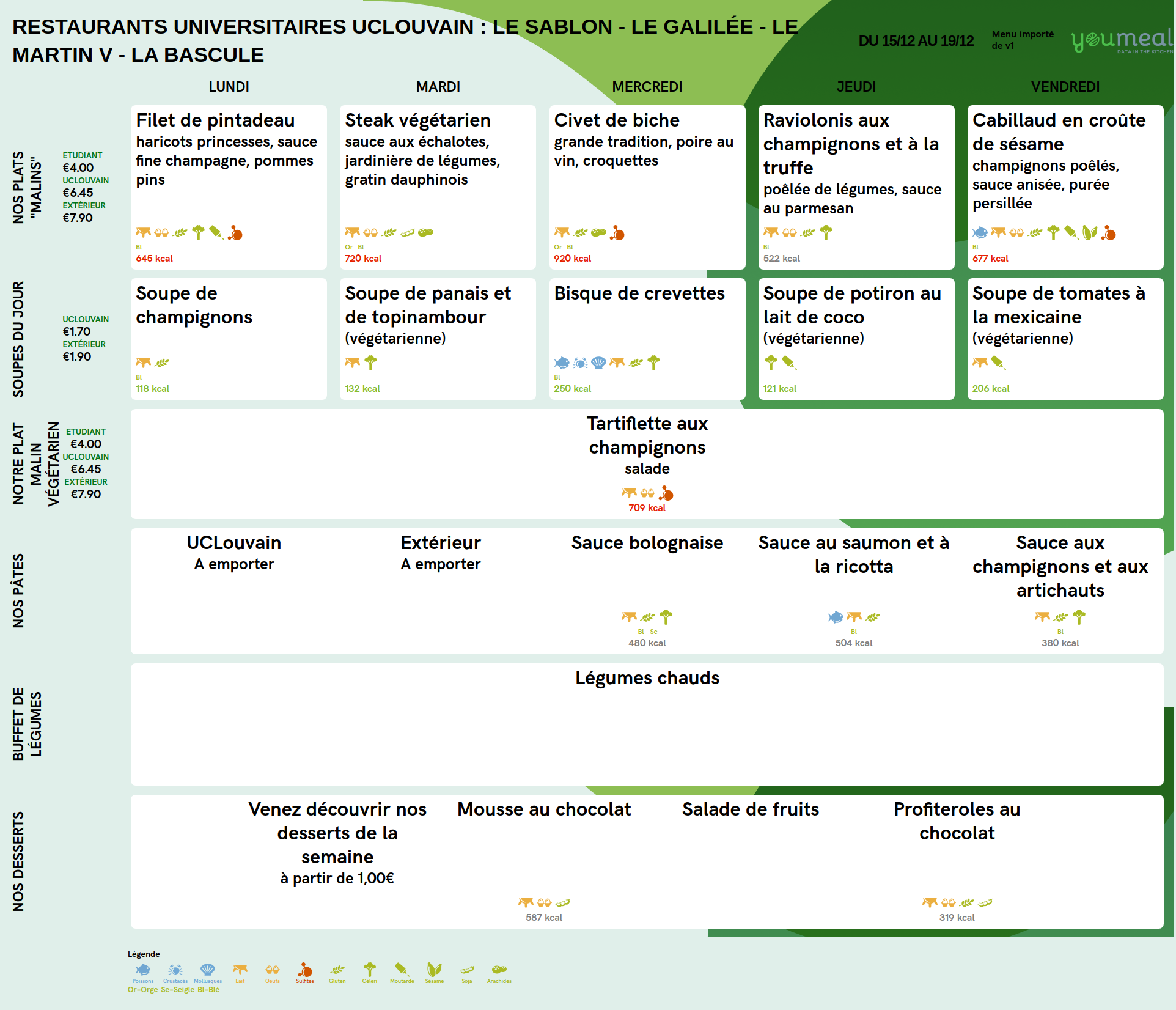This screenshot has width=1176, height=1010.
Task: Click Mousse au chocolat dessert
Action: pos(543,809)
